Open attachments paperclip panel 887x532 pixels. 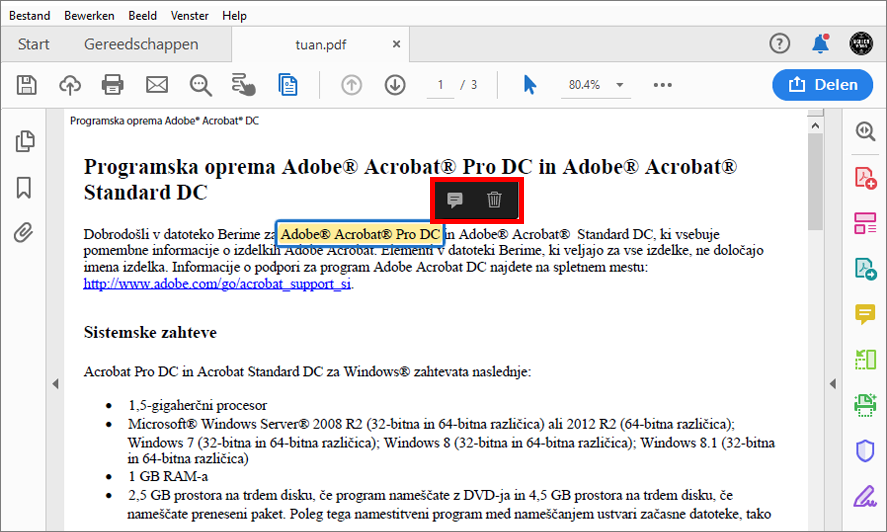click(x=24, y=233)
